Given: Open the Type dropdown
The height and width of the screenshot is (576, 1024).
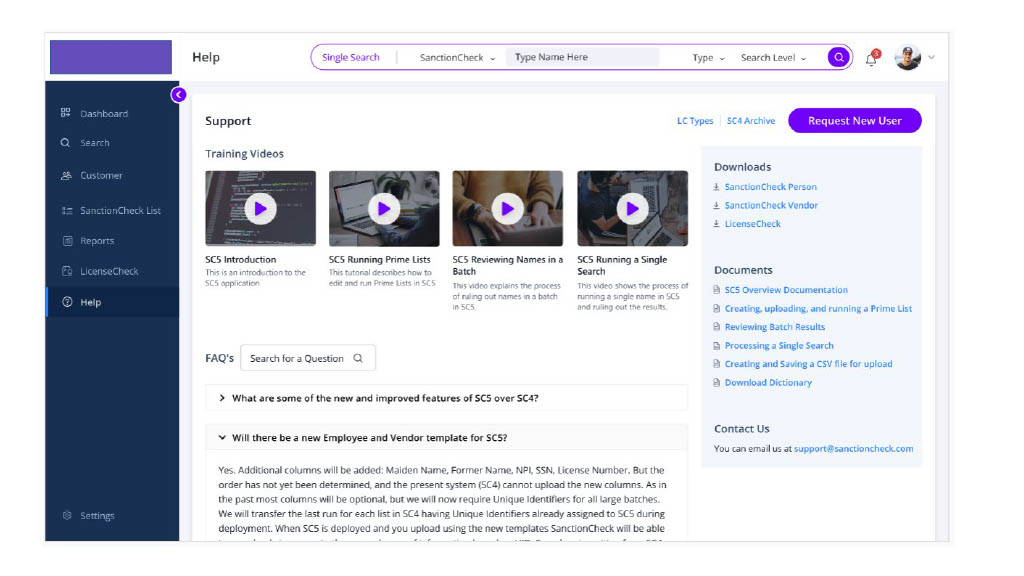Looking at the screenshot, I should point(709,57).
